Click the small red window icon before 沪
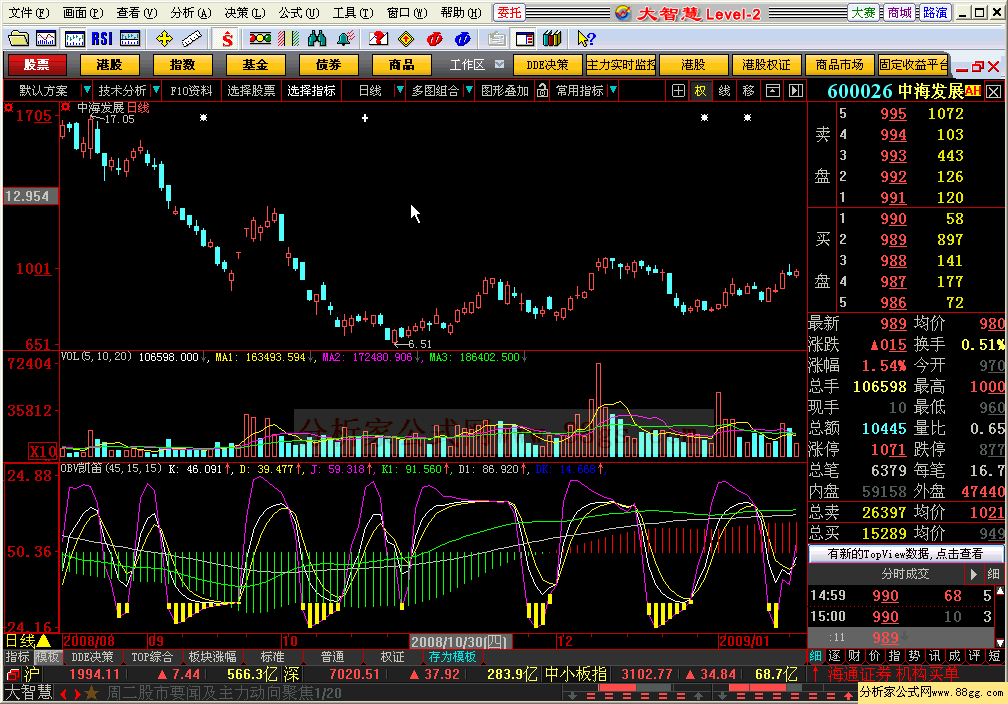 coord(12,674)
